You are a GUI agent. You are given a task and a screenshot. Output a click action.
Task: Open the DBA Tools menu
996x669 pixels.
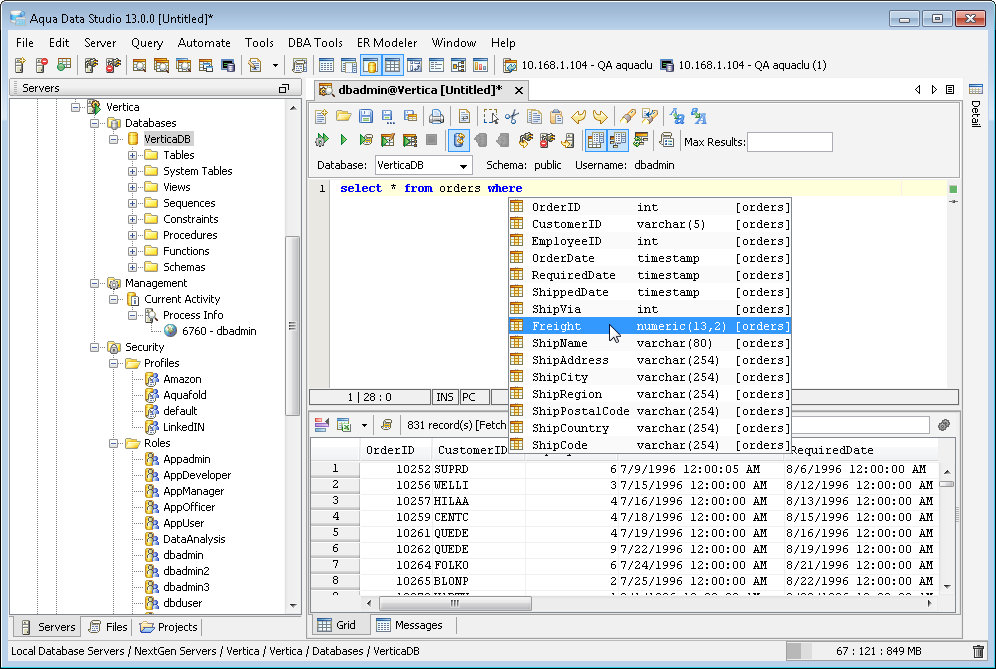315,43
